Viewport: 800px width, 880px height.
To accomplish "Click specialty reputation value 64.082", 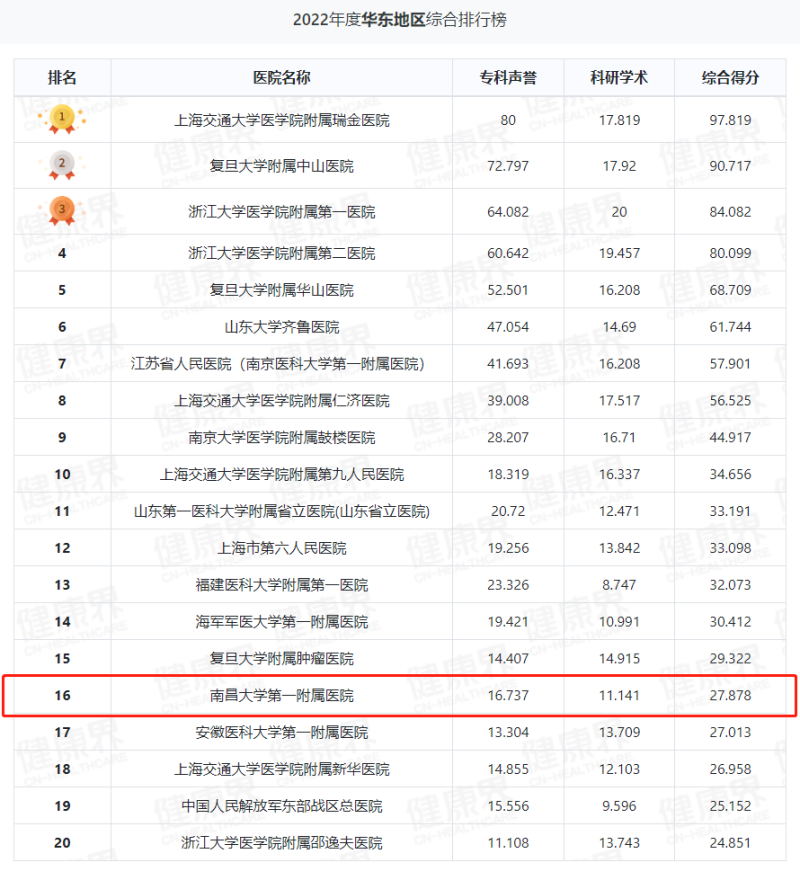I will 508,212.
